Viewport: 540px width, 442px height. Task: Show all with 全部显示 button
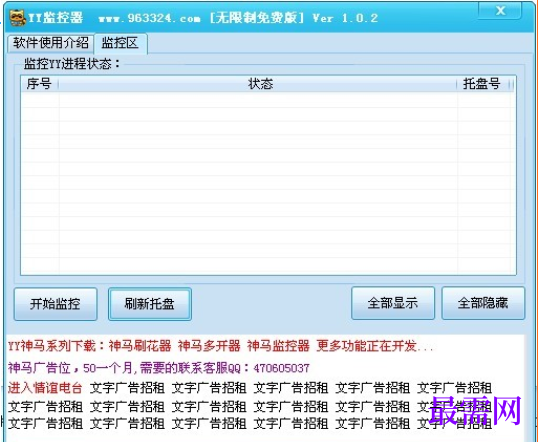coord(393,303)
